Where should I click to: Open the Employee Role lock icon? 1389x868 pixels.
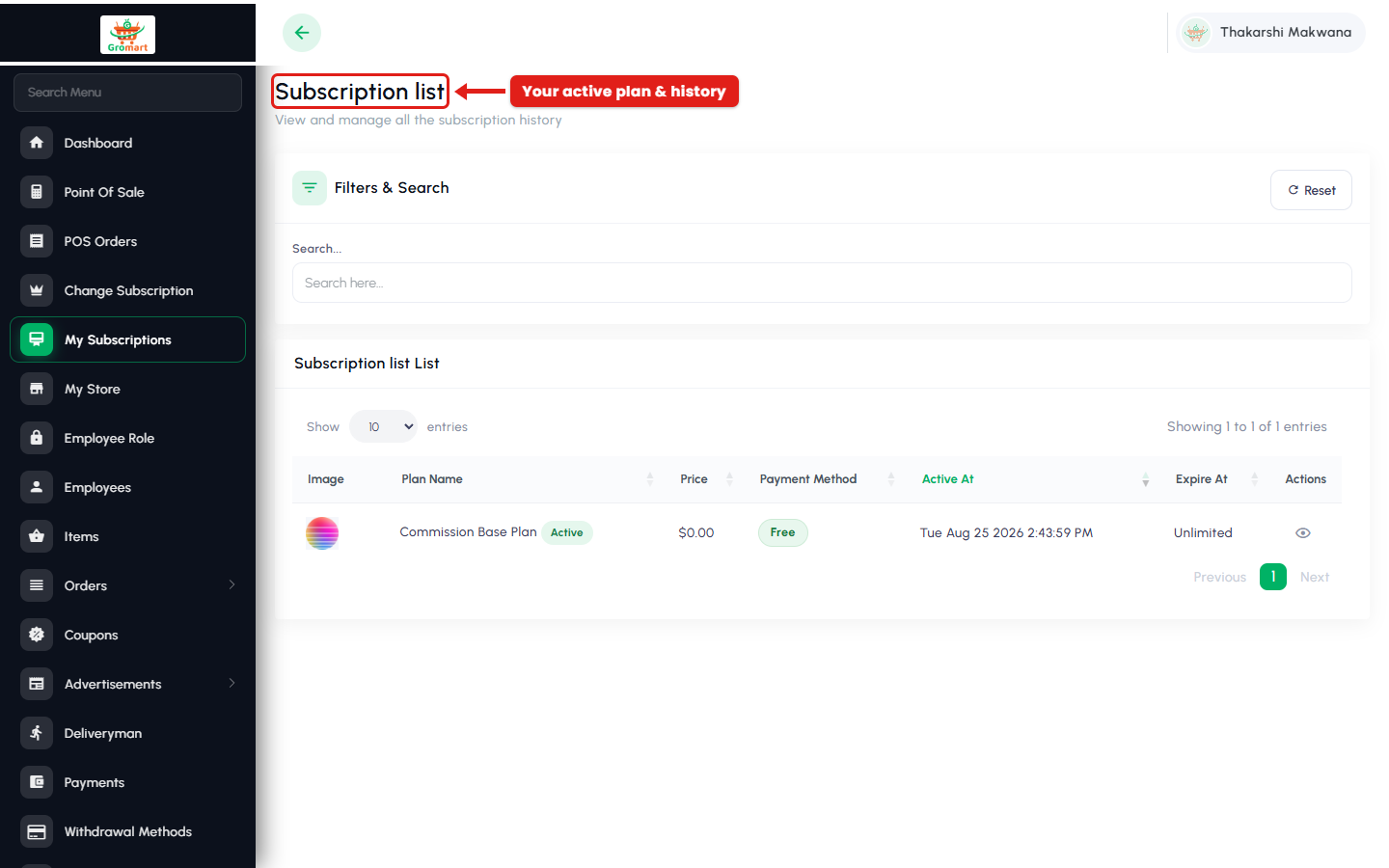tap(37, 438)
